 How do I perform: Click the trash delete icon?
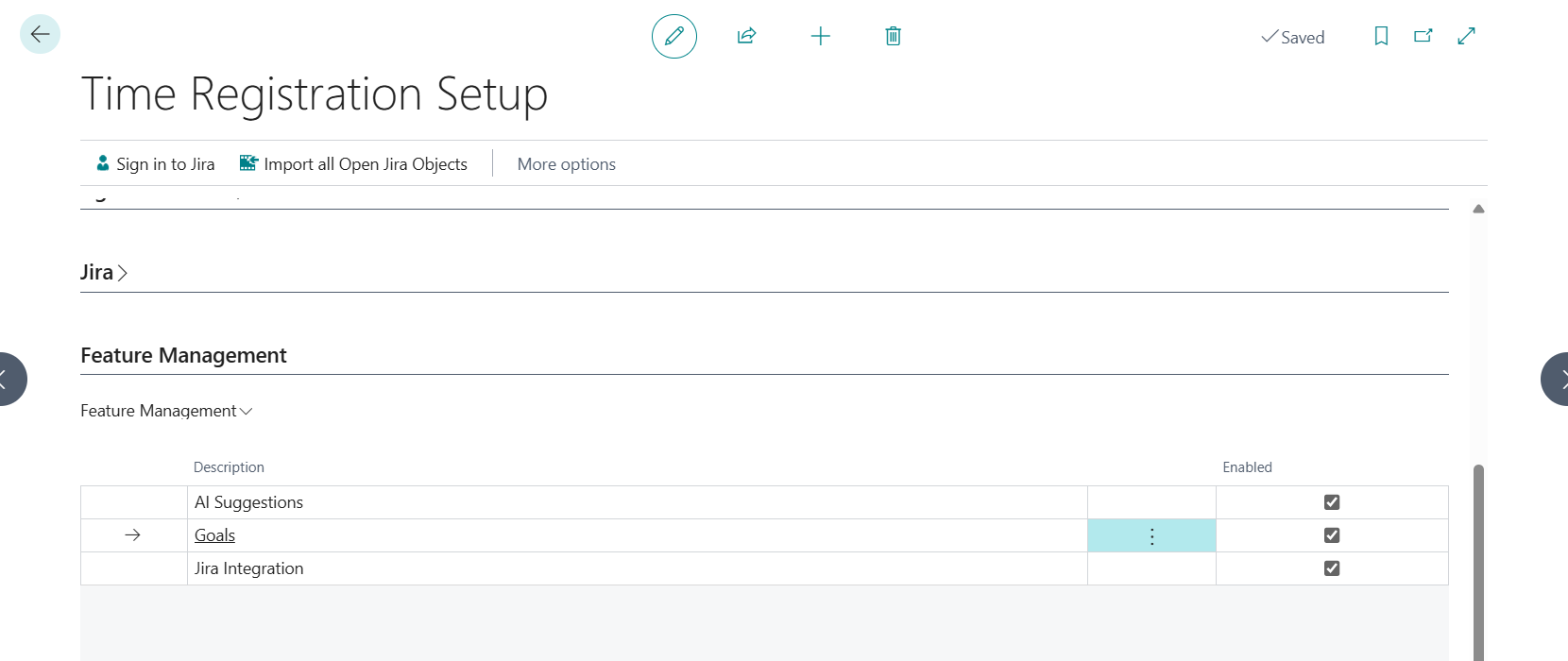[x=893, y=37]
